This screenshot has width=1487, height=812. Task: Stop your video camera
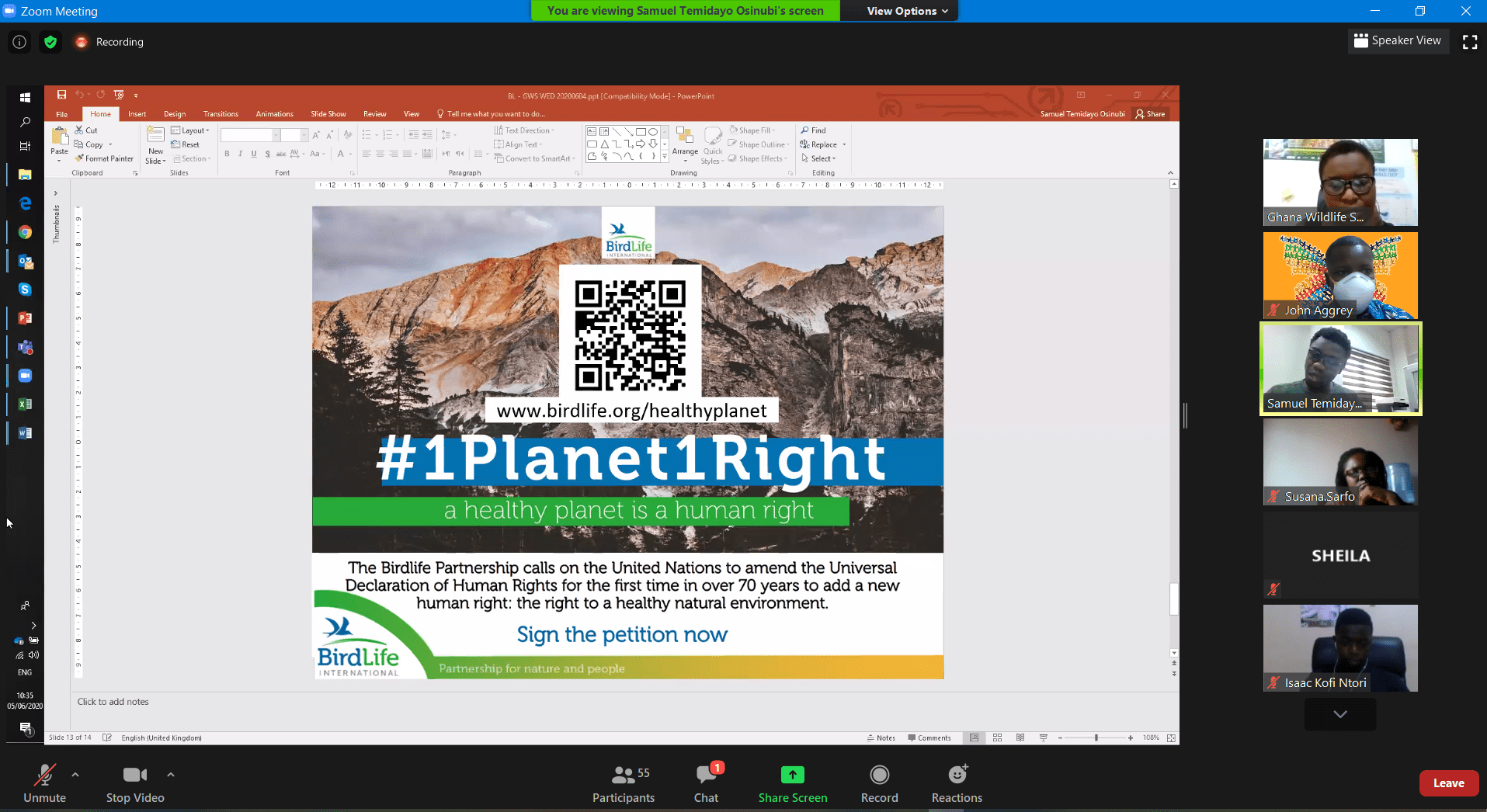(x=135, y=783)
